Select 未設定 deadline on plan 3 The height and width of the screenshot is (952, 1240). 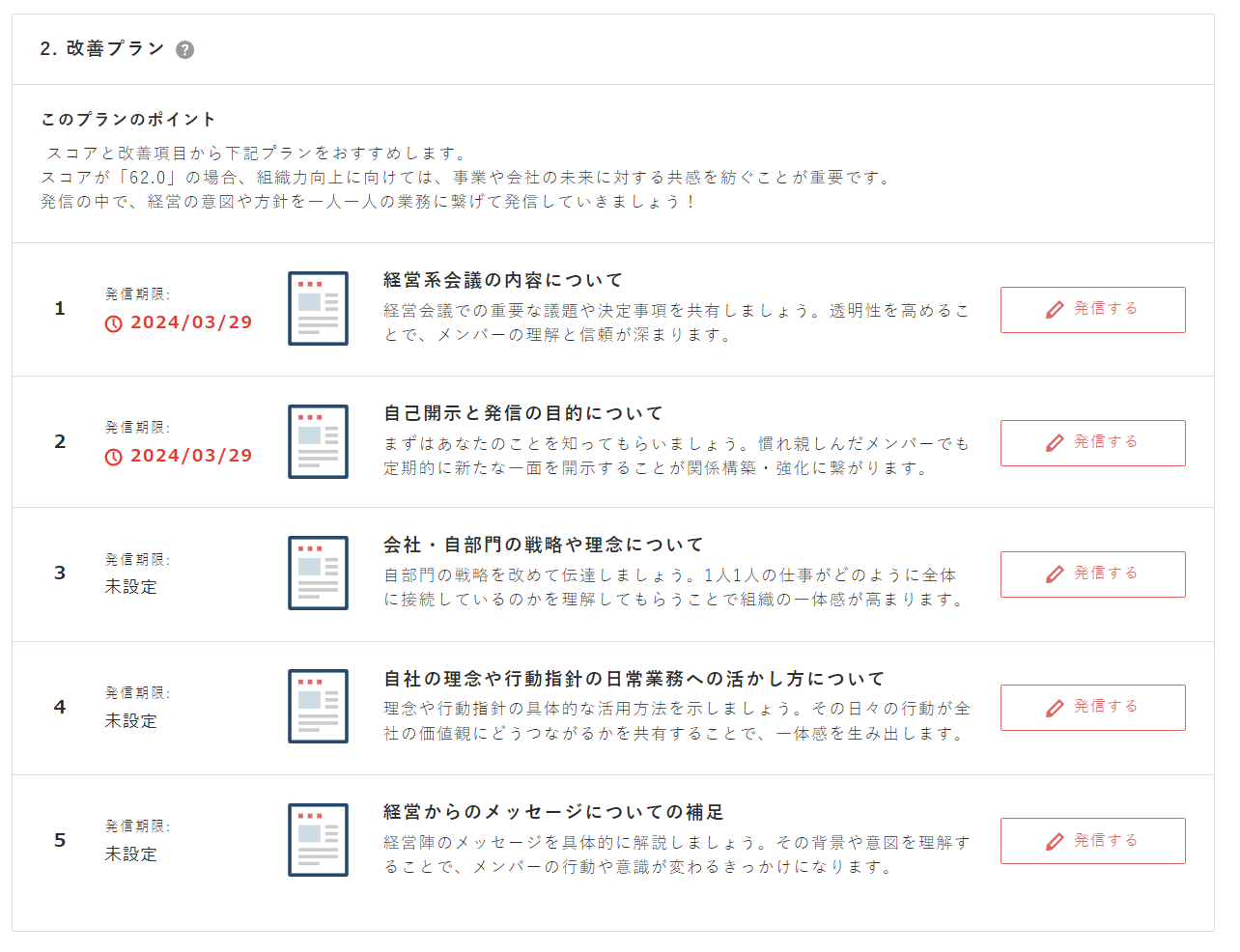click(131, 587)
